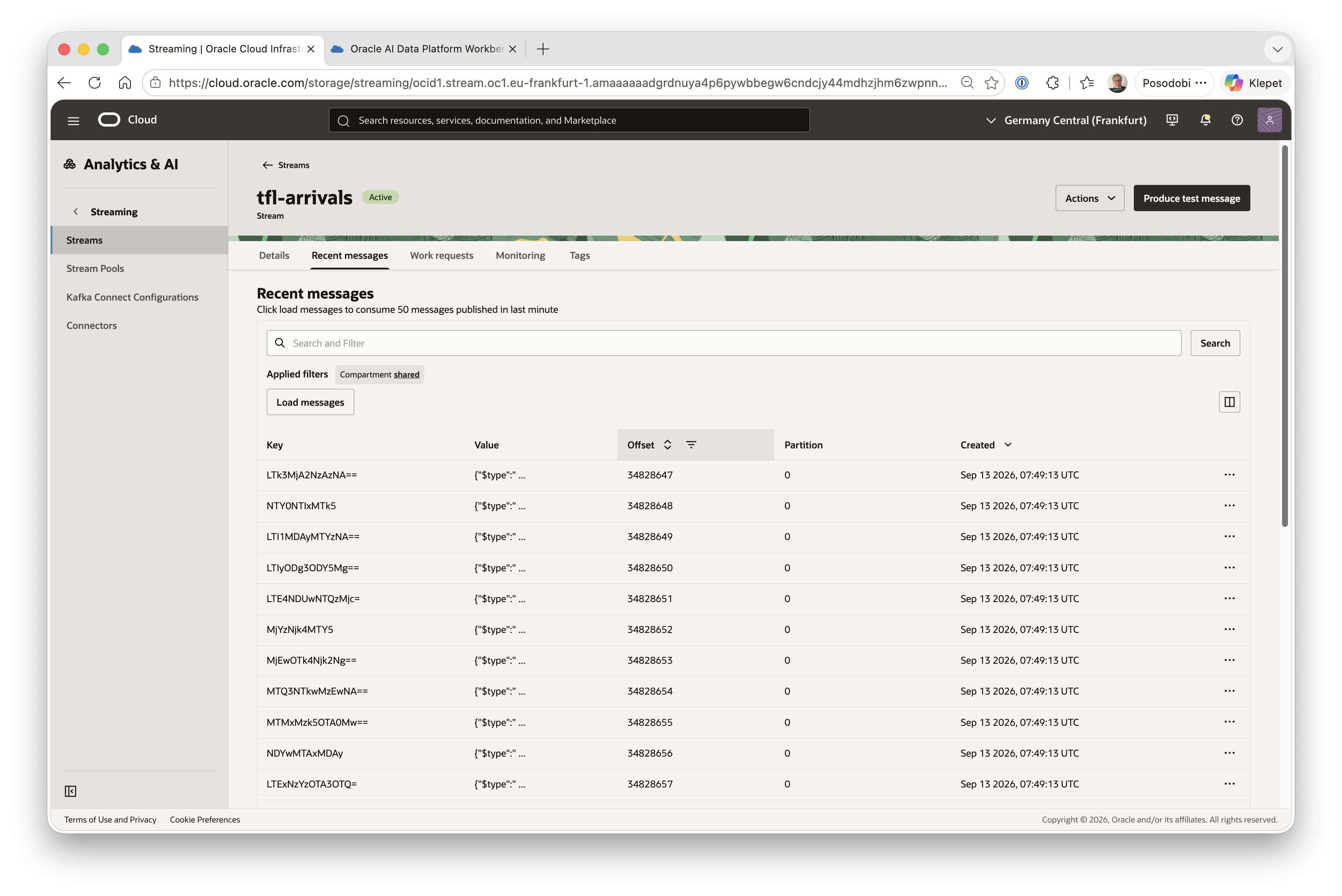Open the Cloud Shell developer tools icon
Viewport: 1342px width, 896px height.
1172,120
